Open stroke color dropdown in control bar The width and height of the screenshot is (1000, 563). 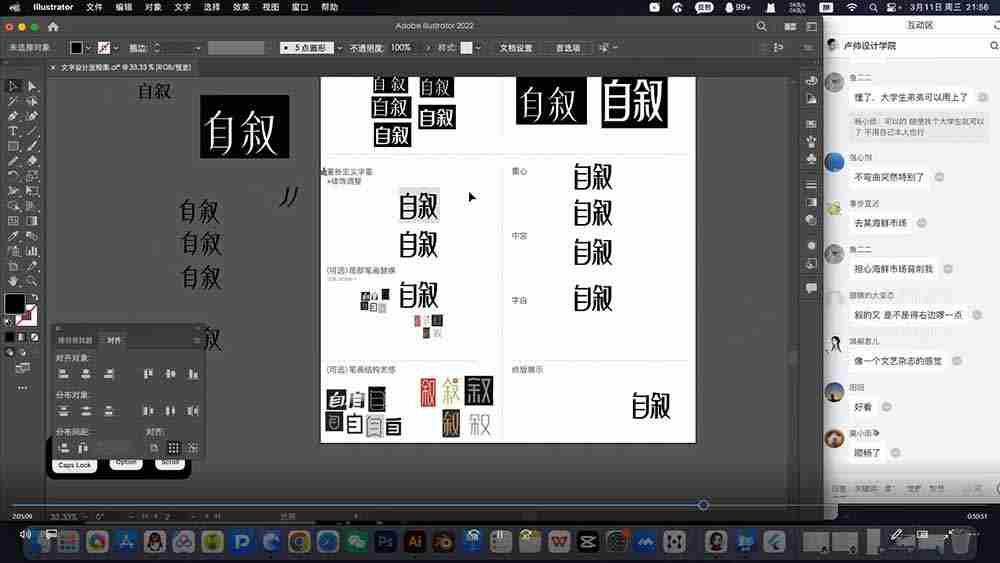(x=115, y=48)
